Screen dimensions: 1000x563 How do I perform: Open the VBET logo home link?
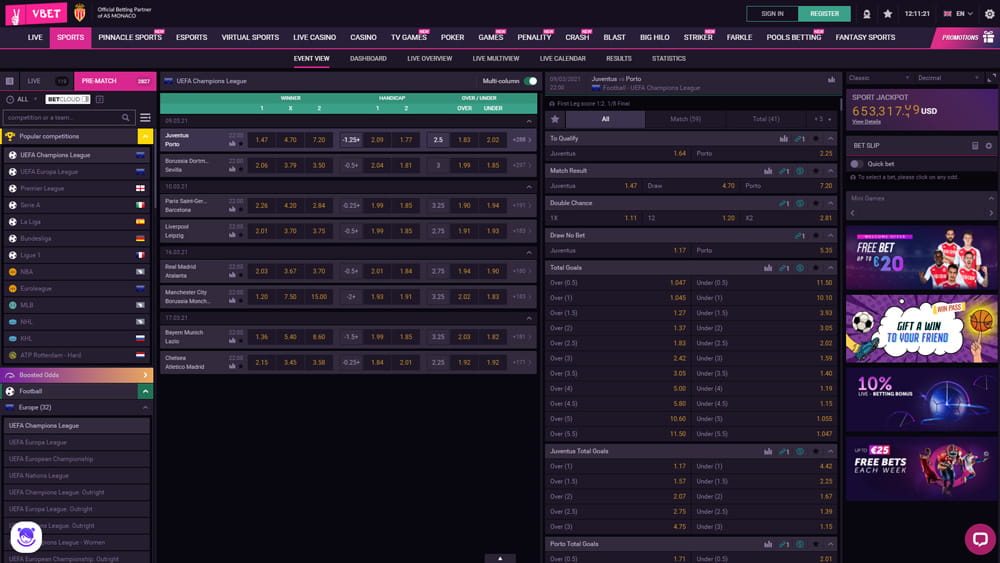pyautogui.click(x=35, y=13)
